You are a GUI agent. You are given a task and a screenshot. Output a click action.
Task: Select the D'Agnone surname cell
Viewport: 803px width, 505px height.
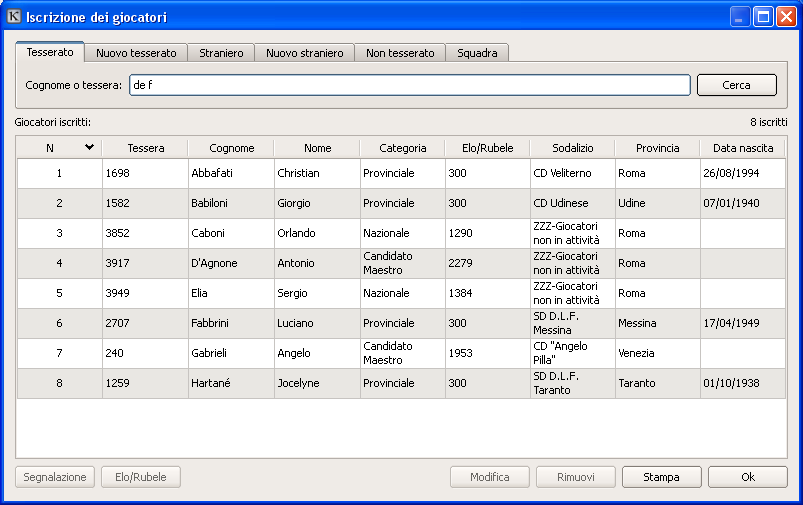[x=231, y=263]
